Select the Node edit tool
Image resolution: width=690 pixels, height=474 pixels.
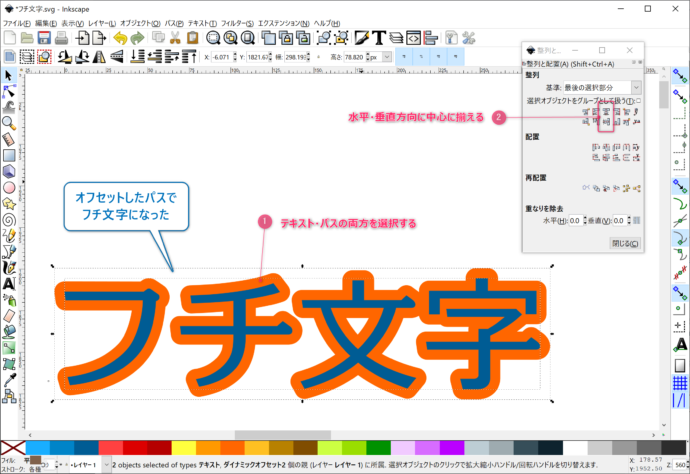(8, 92)
